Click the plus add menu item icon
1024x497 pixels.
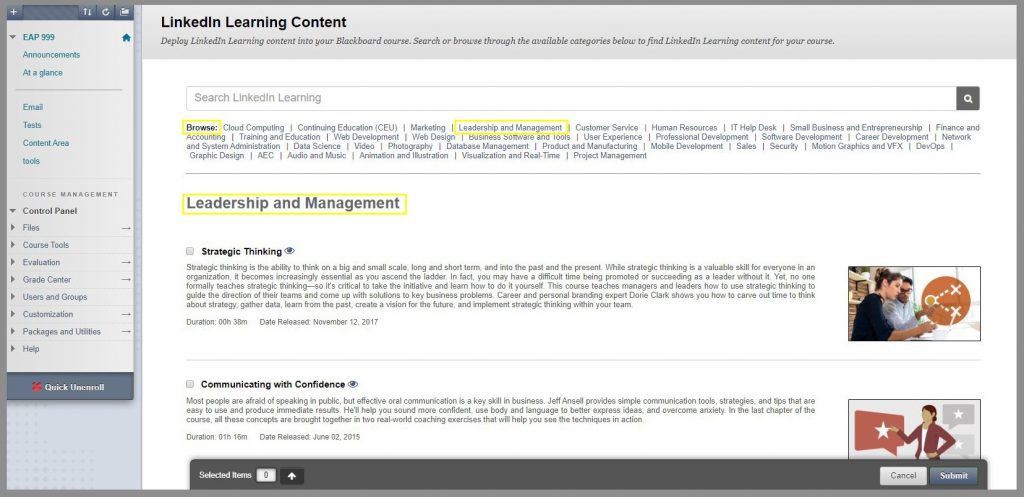pos(13,12)
